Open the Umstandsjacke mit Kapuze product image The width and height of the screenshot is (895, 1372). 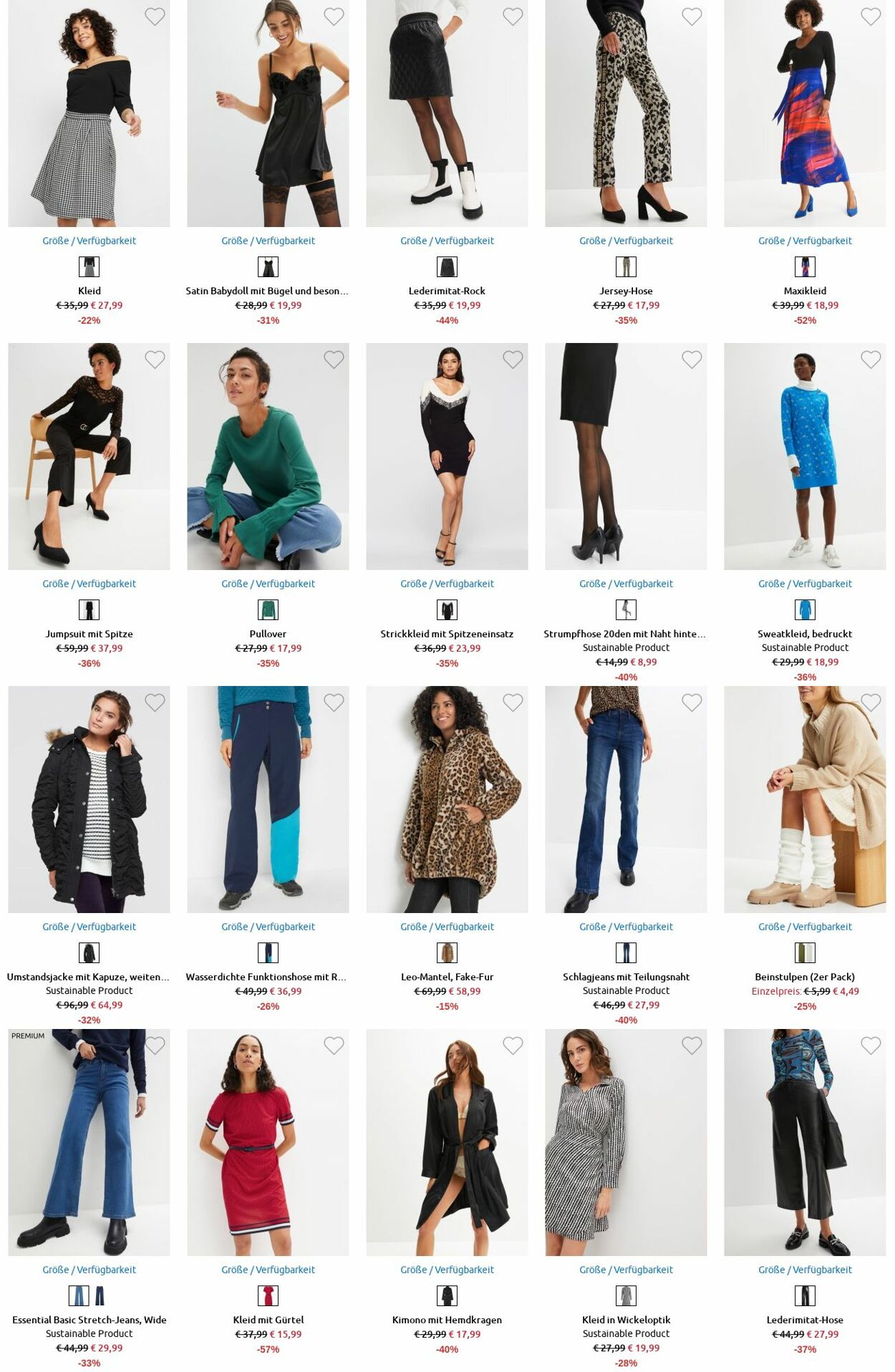click(x=89, y=799)
